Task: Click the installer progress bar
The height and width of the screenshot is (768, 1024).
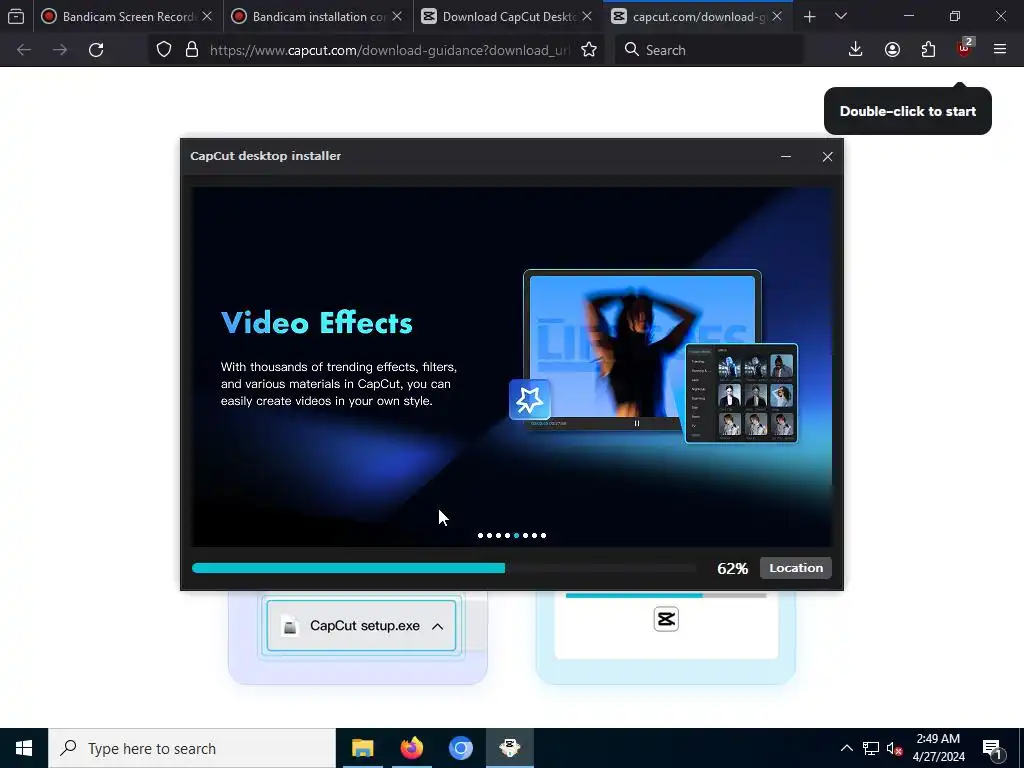Action: click(x=444, y=568)
